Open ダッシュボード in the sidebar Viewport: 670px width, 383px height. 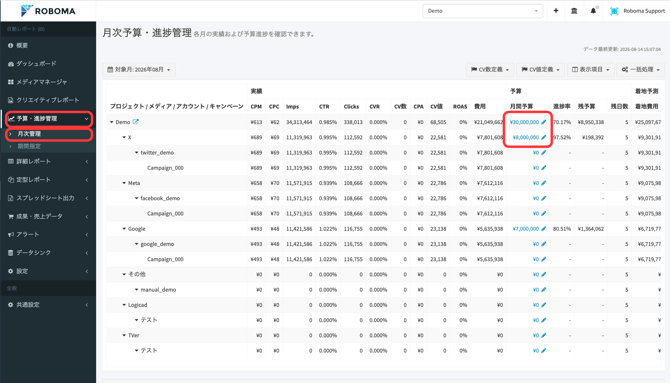pos(48,64)
